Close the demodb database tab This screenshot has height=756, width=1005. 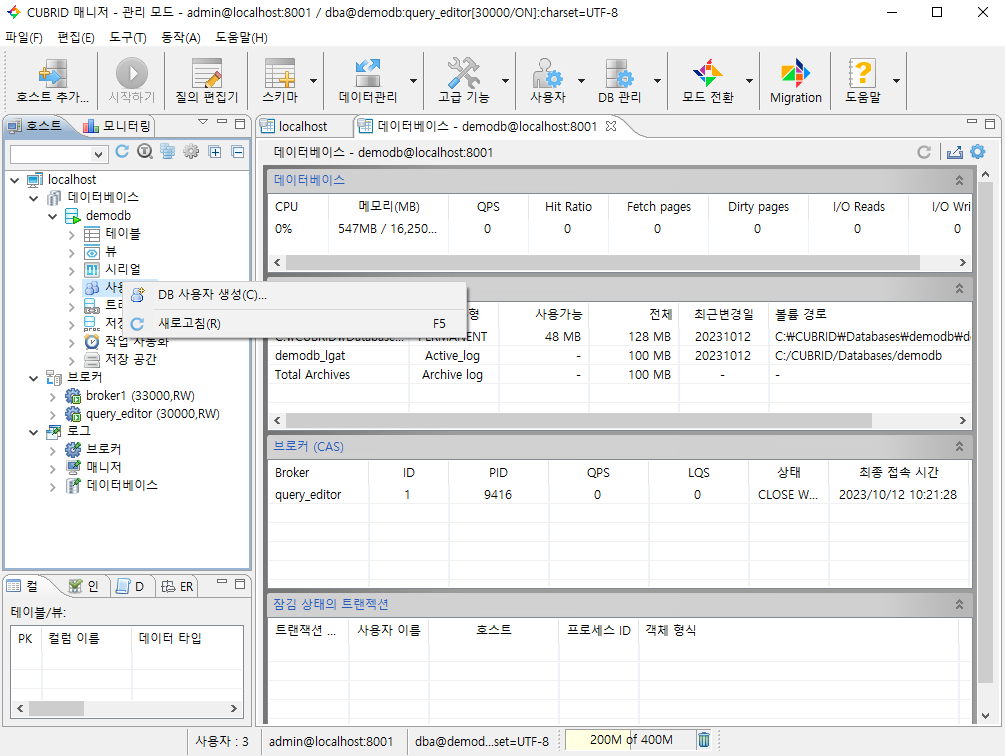pyautogui.click(x=611, y=126)
